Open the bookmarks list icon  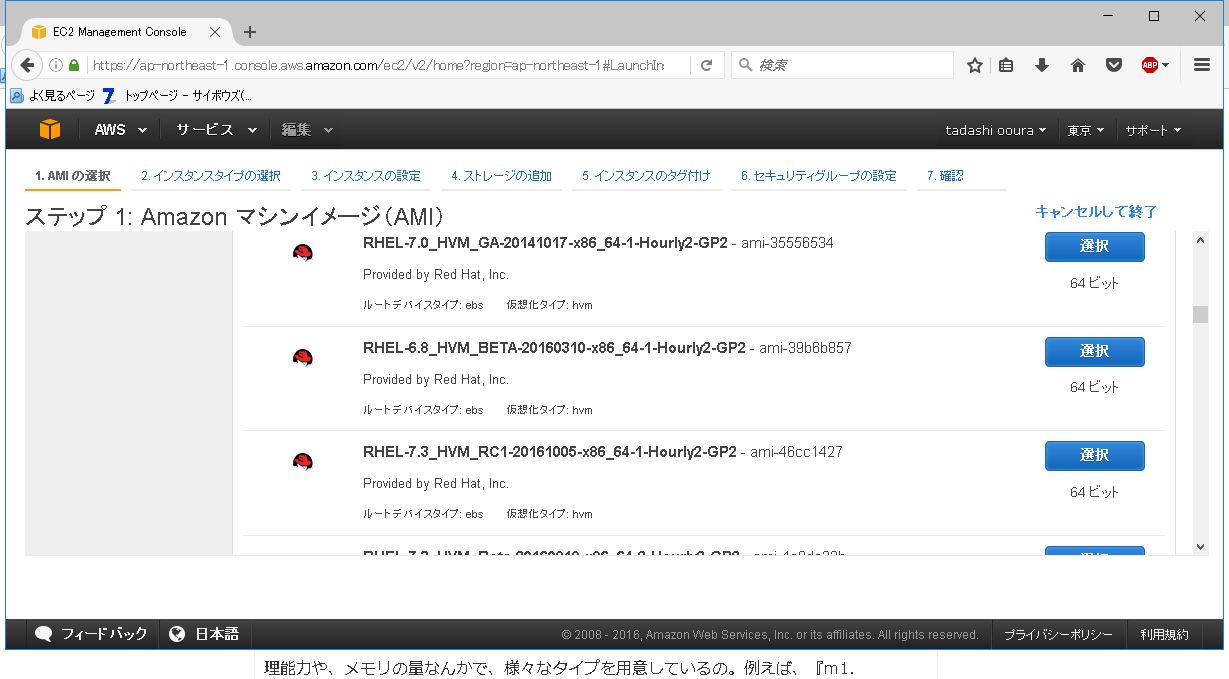(x=1007, y=65)
